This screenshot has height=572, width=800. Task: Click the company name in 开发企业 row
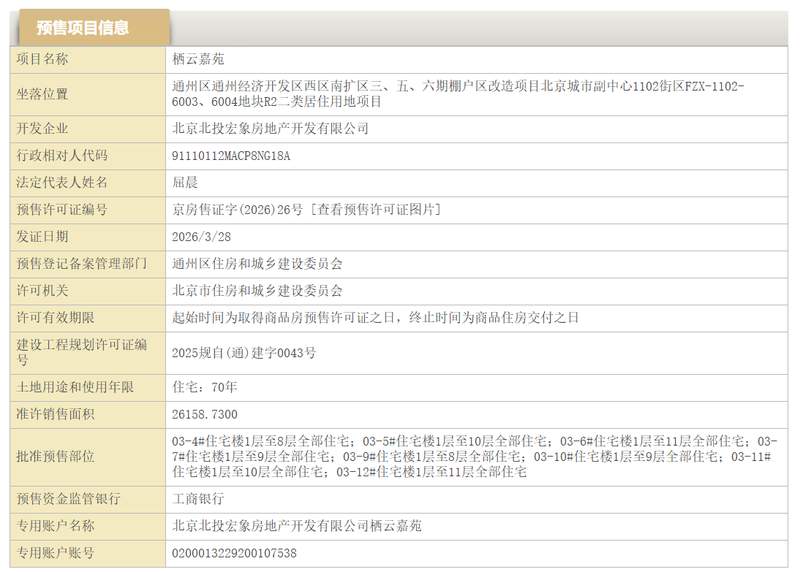click(x=270, y=128)
